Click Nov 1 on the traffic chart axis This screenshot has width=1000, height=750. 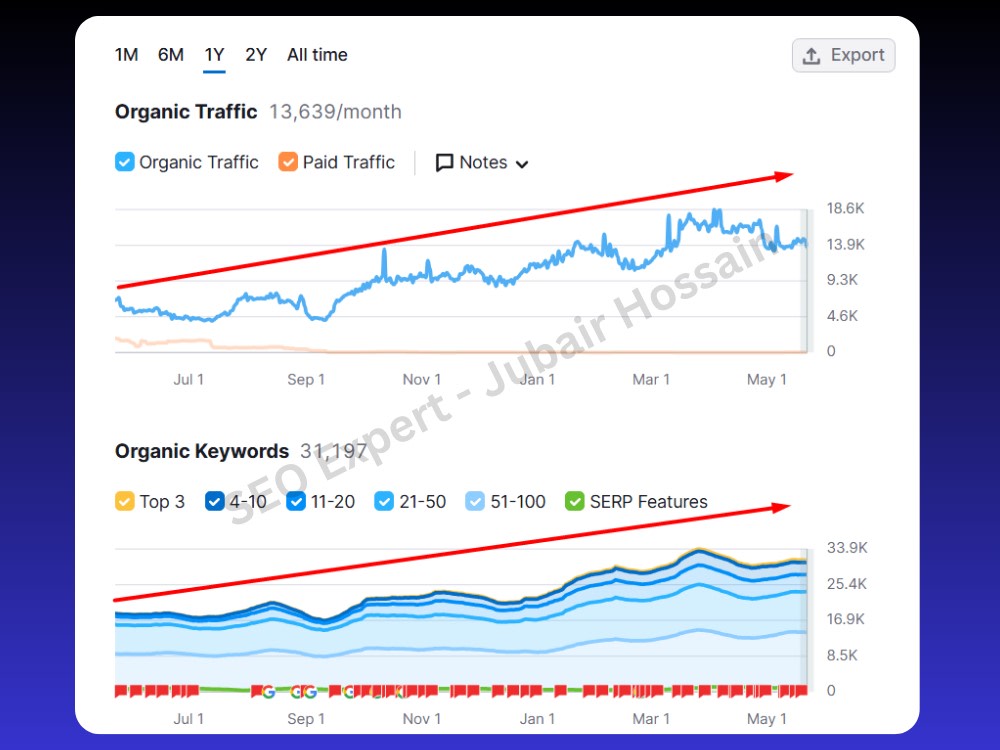pos(422,379)
